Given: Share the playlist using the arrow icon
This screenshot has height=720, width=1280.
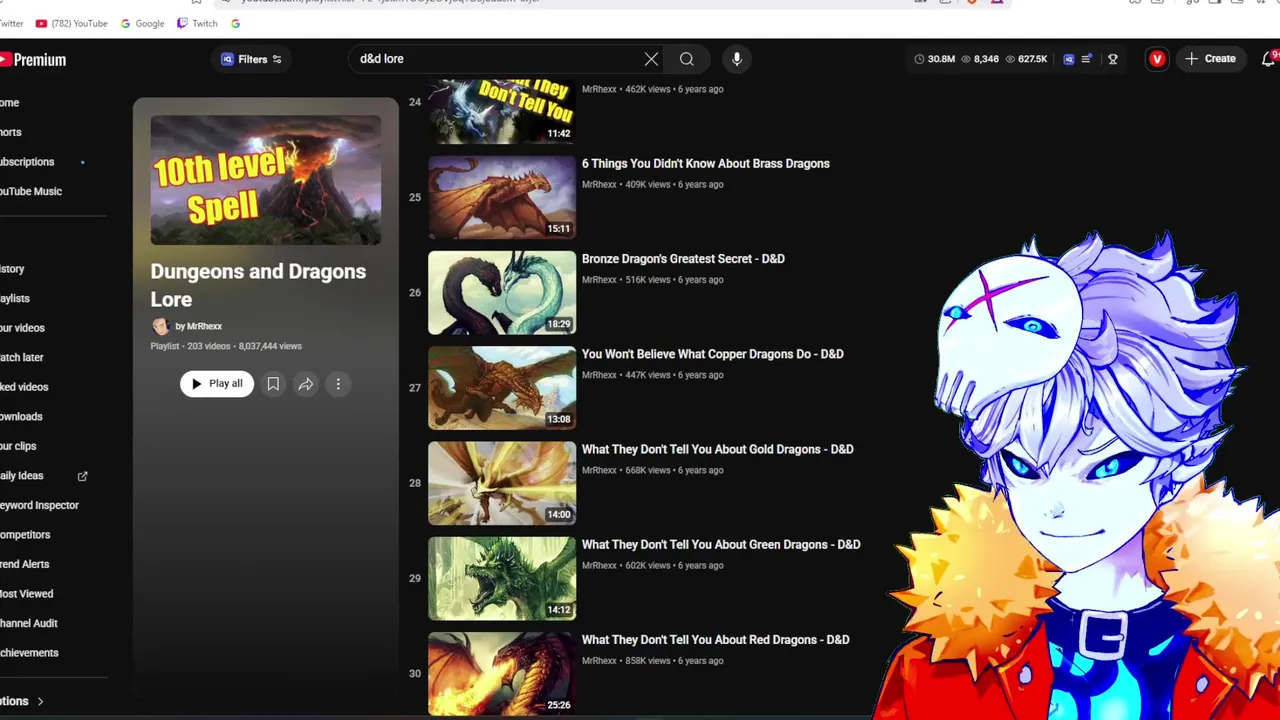Looking at the screenshot, I should pos(306,384).
